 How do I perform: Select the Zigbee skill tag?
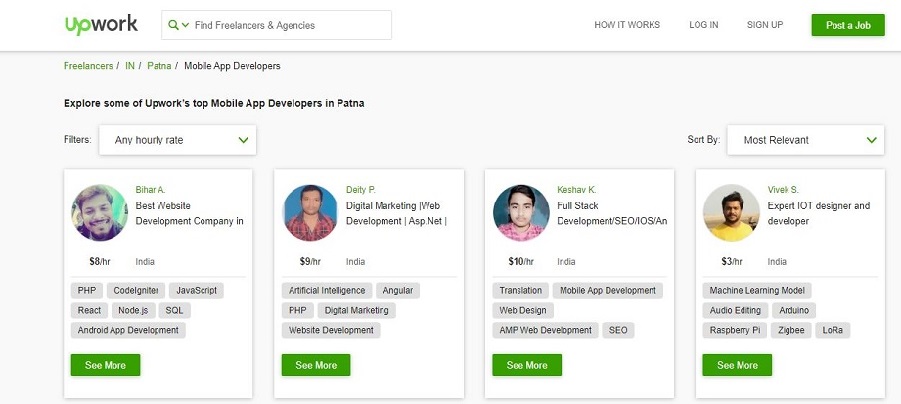pyautogui.click(x=791, y=330)
